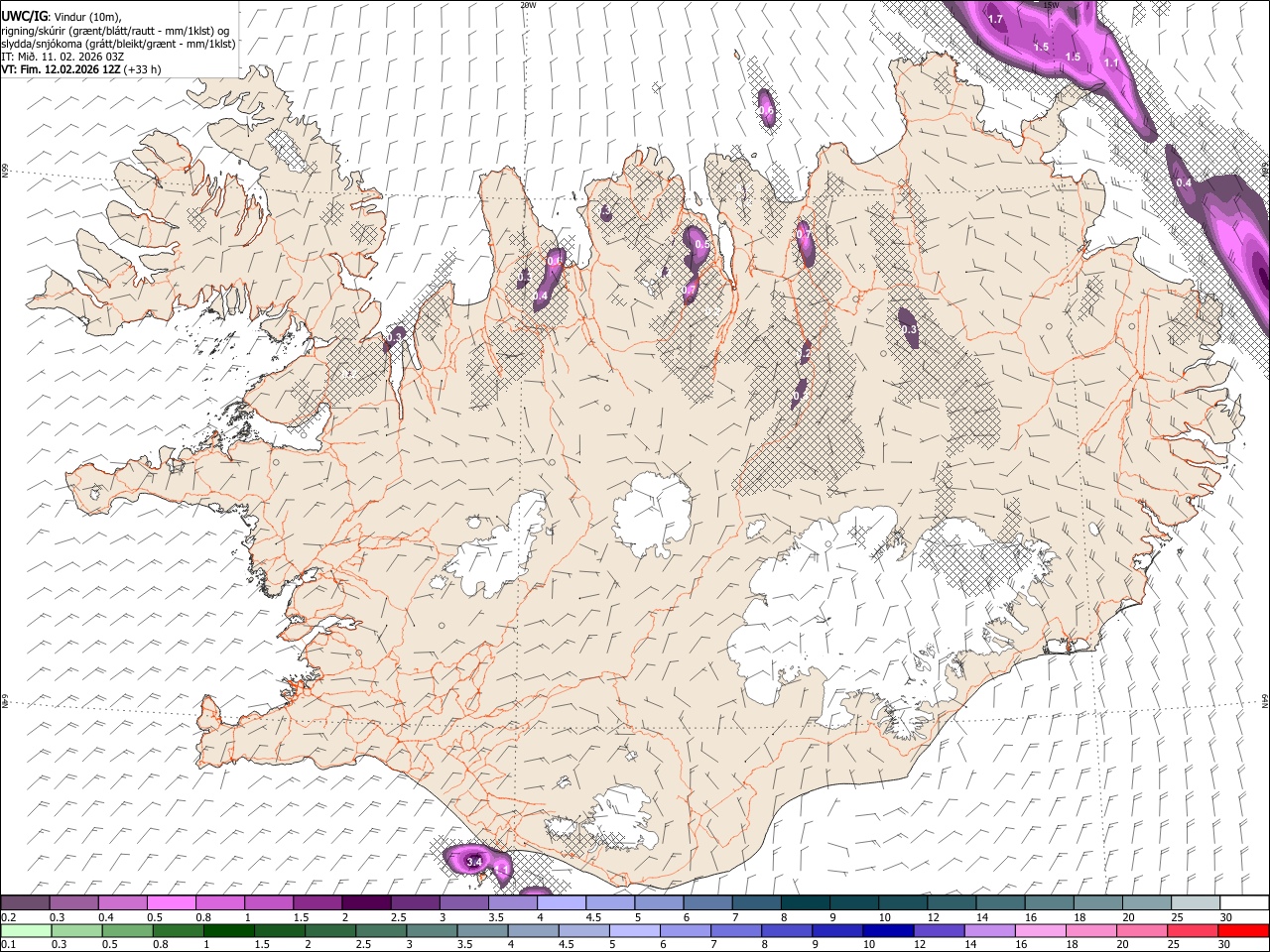Select dark teal swatch labeled 9, upper legend

pos(853,903)
